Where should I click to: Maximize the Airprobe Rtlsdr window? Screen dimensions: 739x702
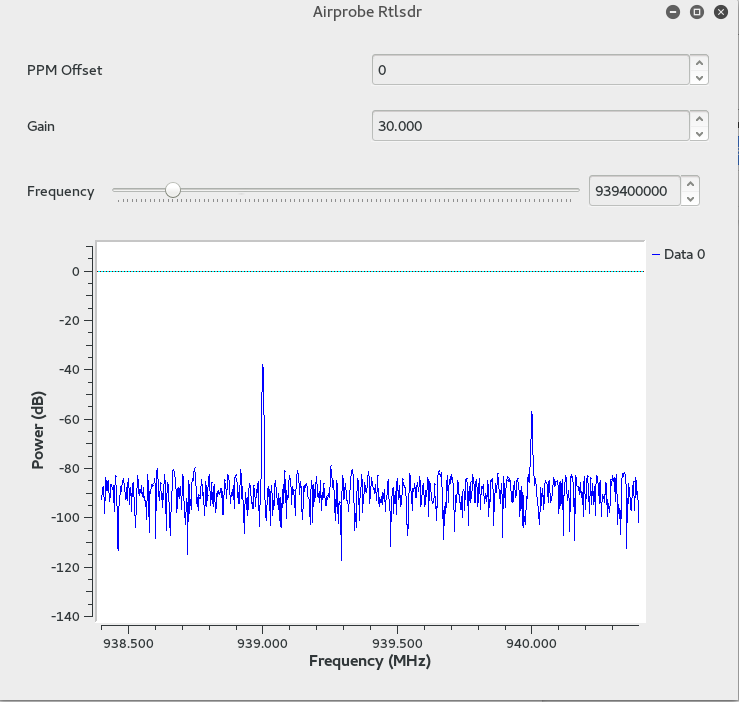pyautogui.click(x=697, y=12)
